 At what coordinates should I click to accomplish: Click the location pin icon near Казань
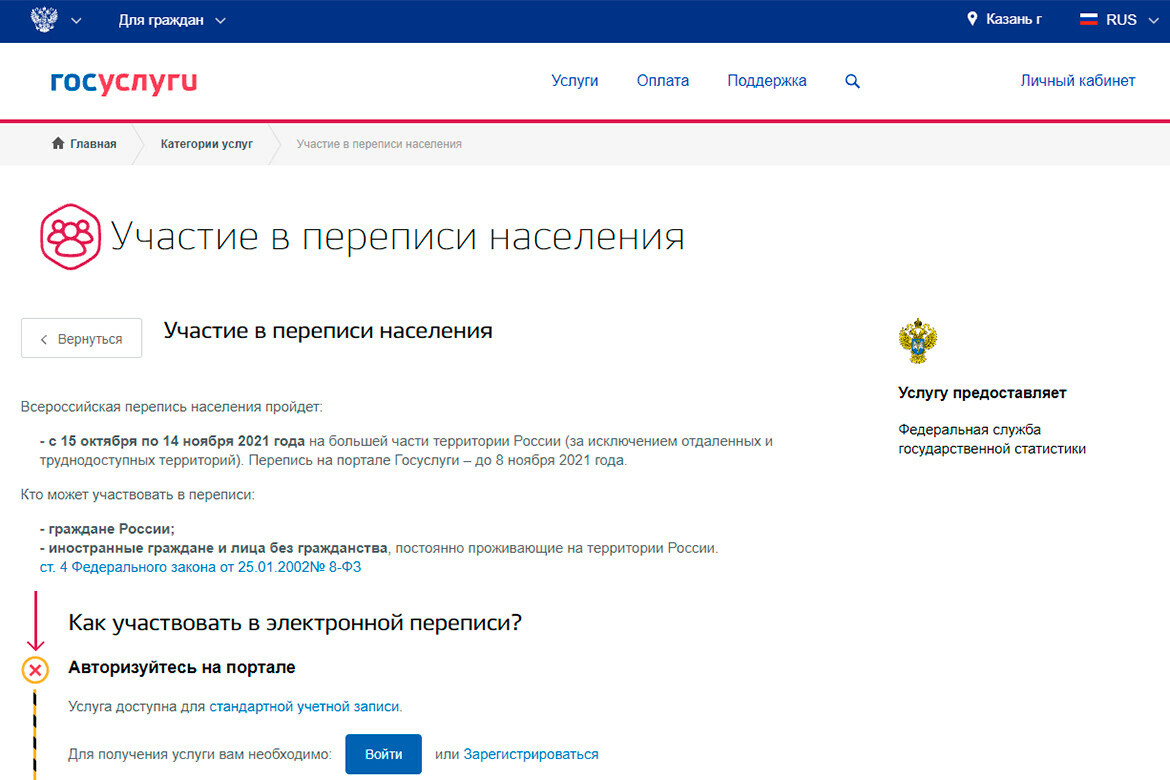pyautogui.click(x=972, y=20)
